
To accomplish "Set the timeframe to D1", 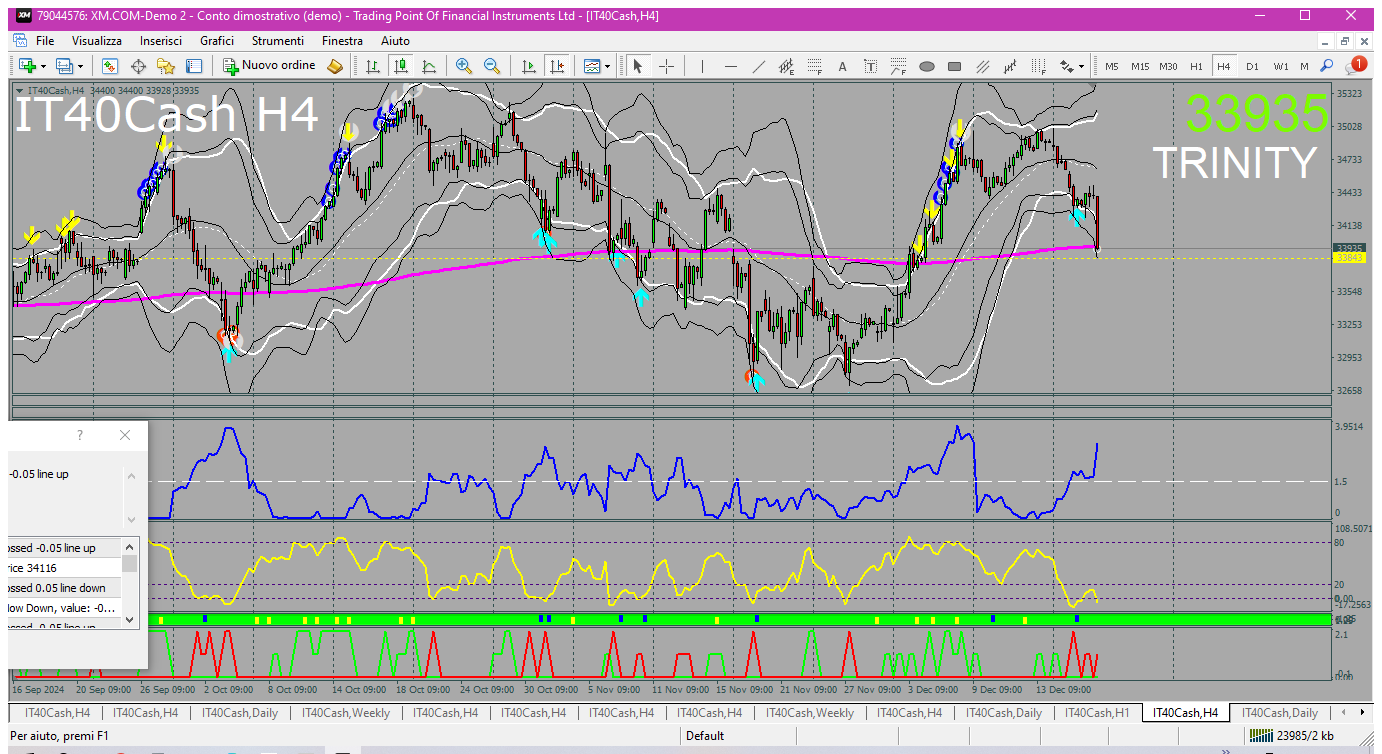I will pyautogui.click(x=1252, y=66).
